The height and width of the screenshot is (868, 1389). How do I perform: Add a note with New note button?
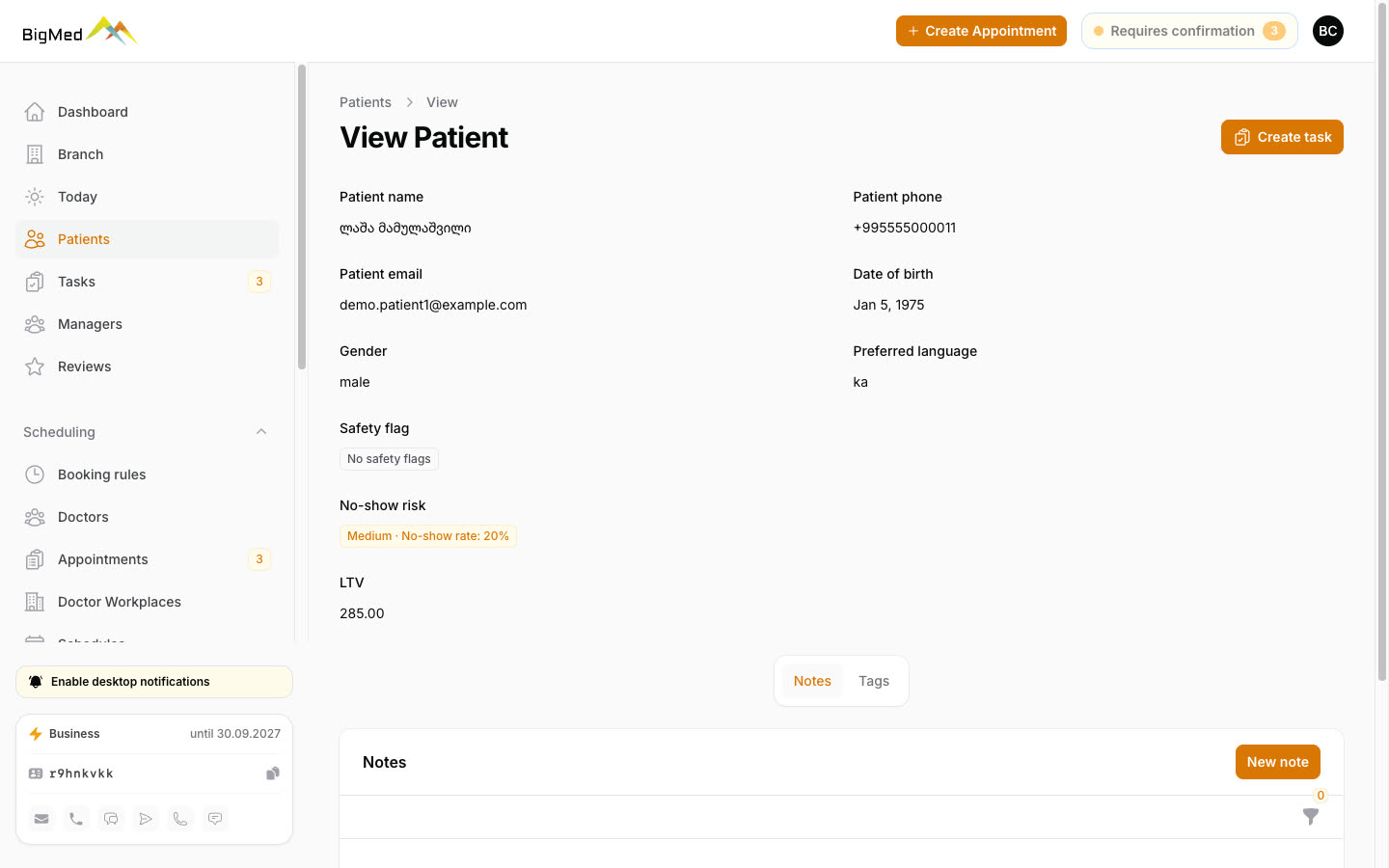1277,762
